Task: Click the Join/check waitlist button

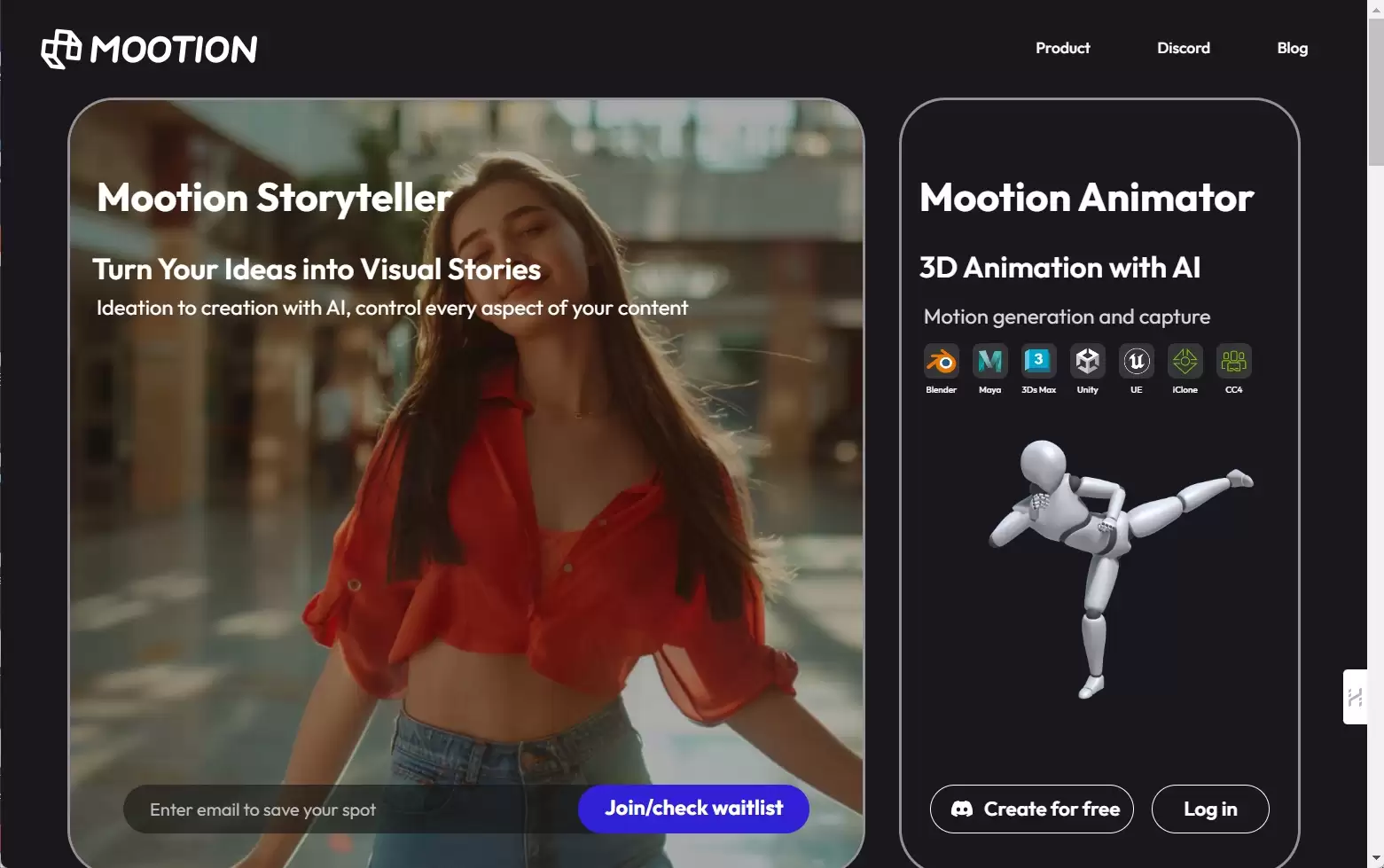Action: pos(693,809)
